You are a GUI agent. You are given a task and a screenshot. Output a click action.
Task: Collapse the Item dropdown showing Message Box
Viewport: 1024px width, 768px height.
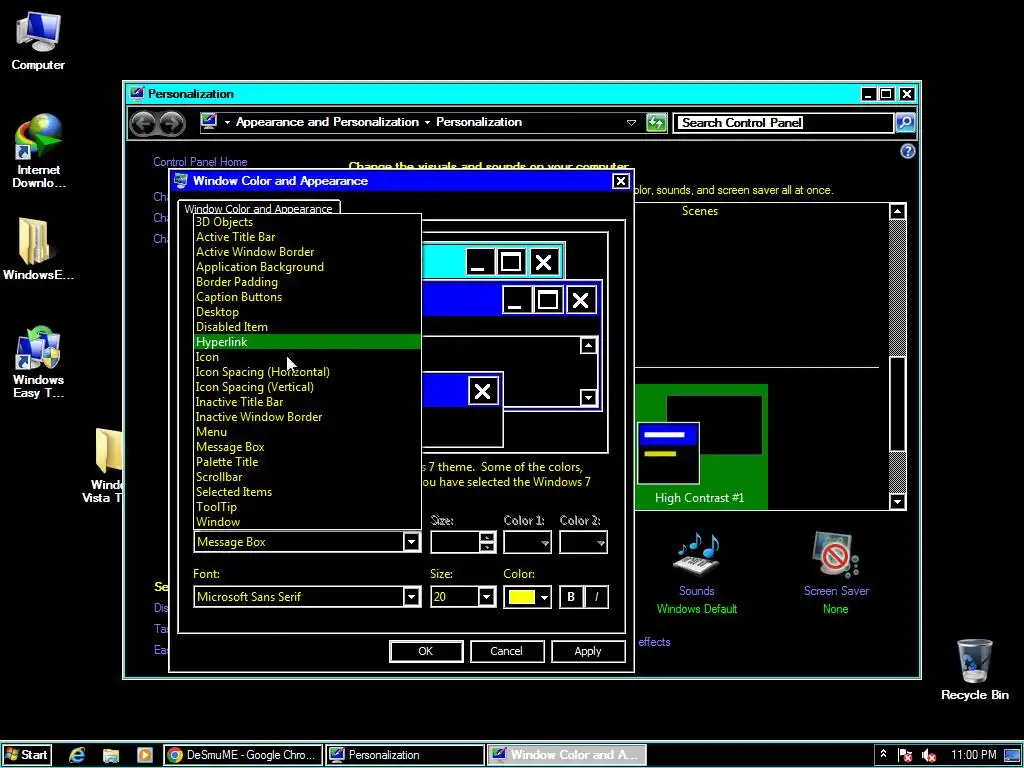click(x=411, y=541)
